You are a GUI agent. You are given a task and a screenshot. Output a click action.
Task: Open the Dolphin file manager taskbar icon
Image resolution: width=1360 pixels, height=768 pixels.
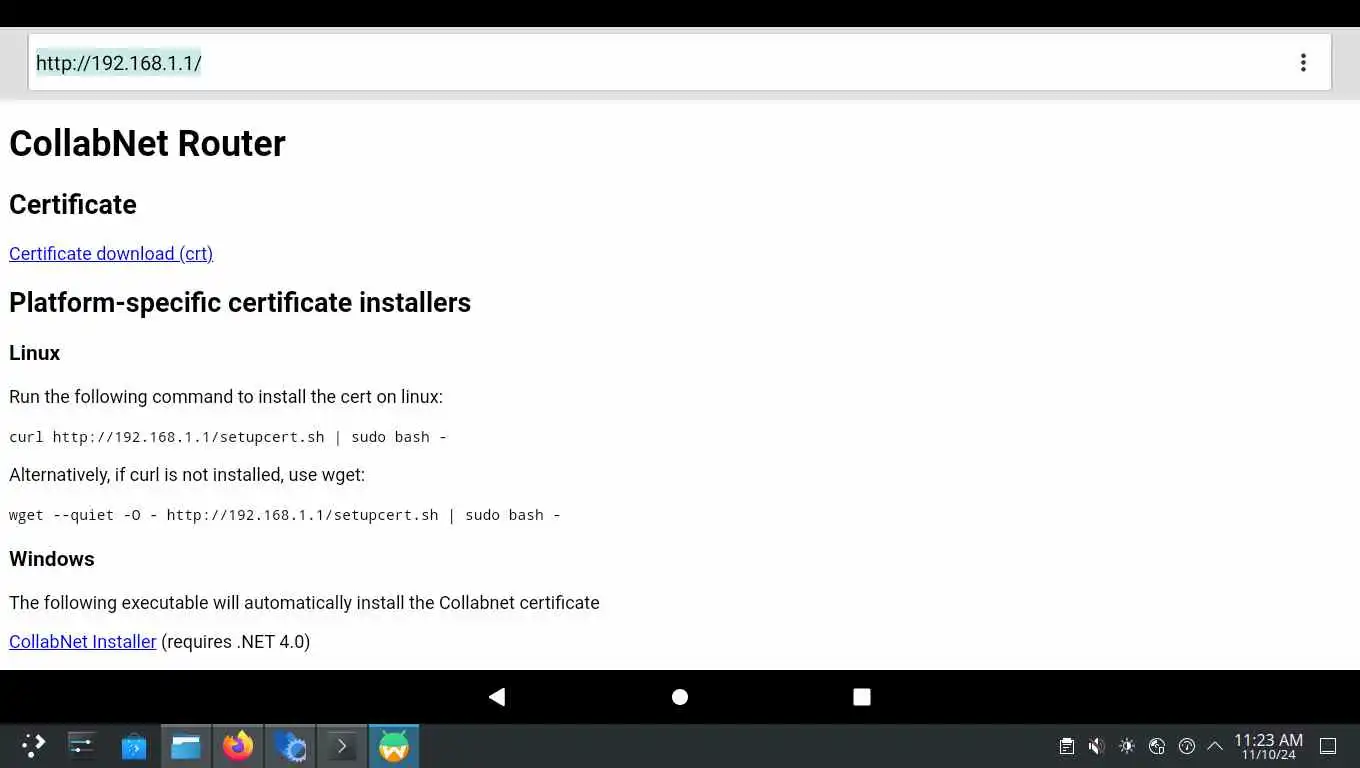(x=186, y=746)
